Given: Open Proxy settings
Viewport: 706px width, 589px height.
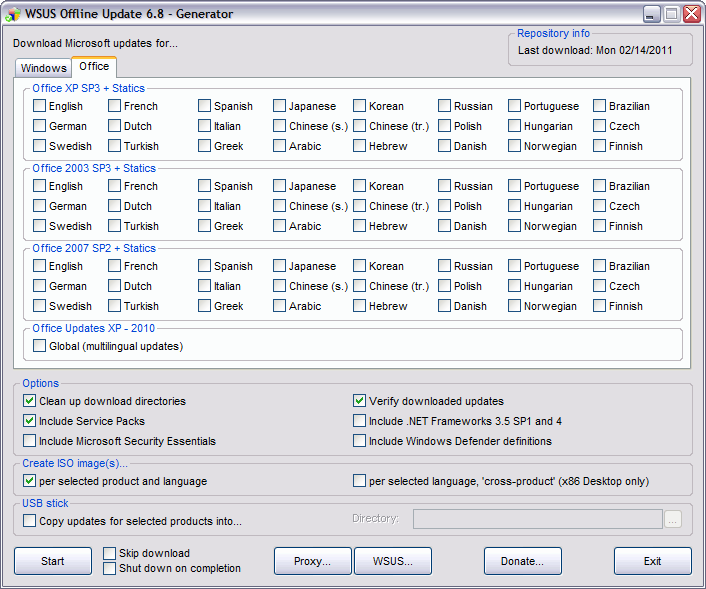Looking at the screenshot, I should pos(312,561).
